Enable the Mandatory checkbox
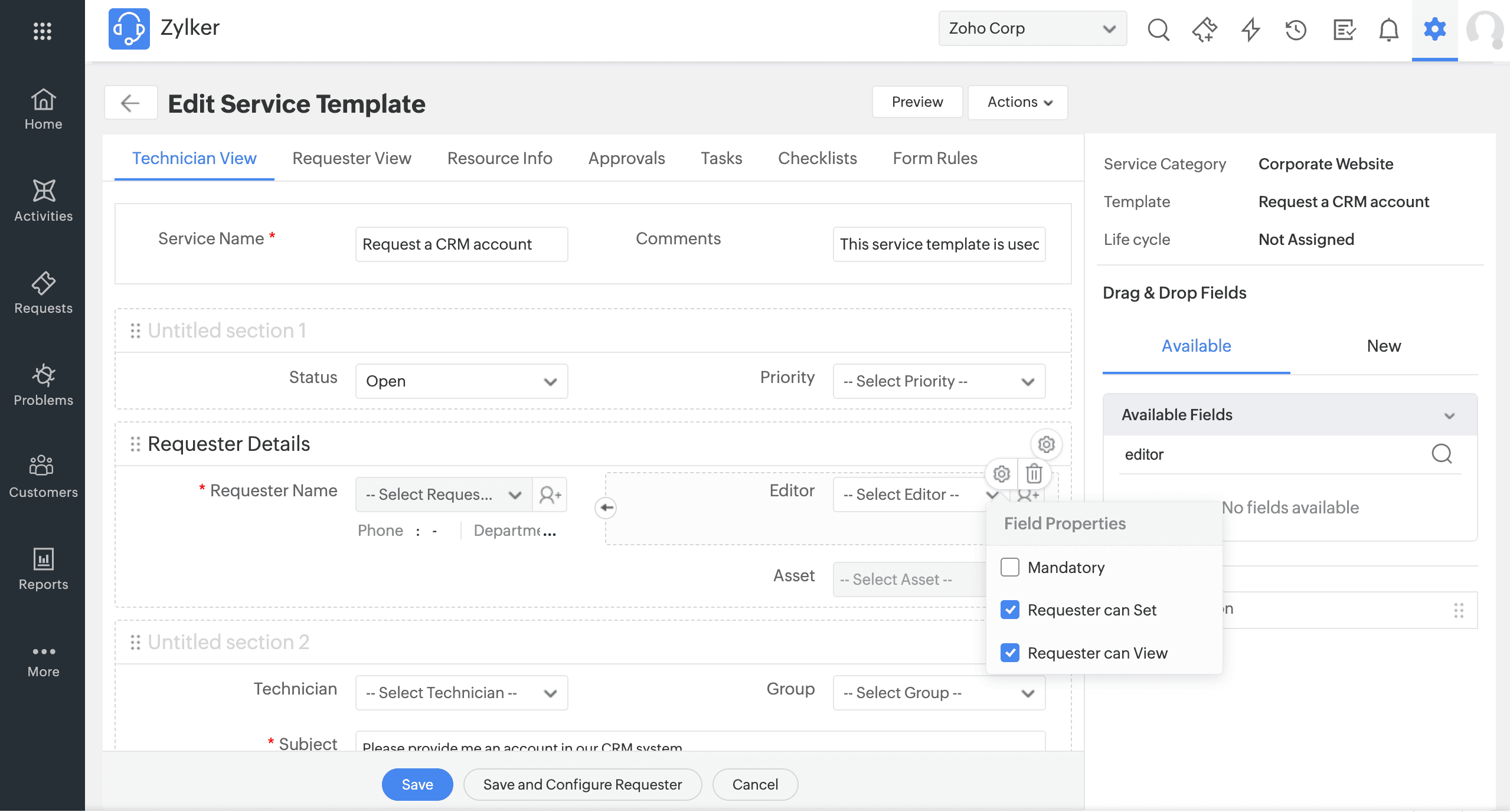The width and height of the screenshot is (1510, 812). [x=1010, y=567]
